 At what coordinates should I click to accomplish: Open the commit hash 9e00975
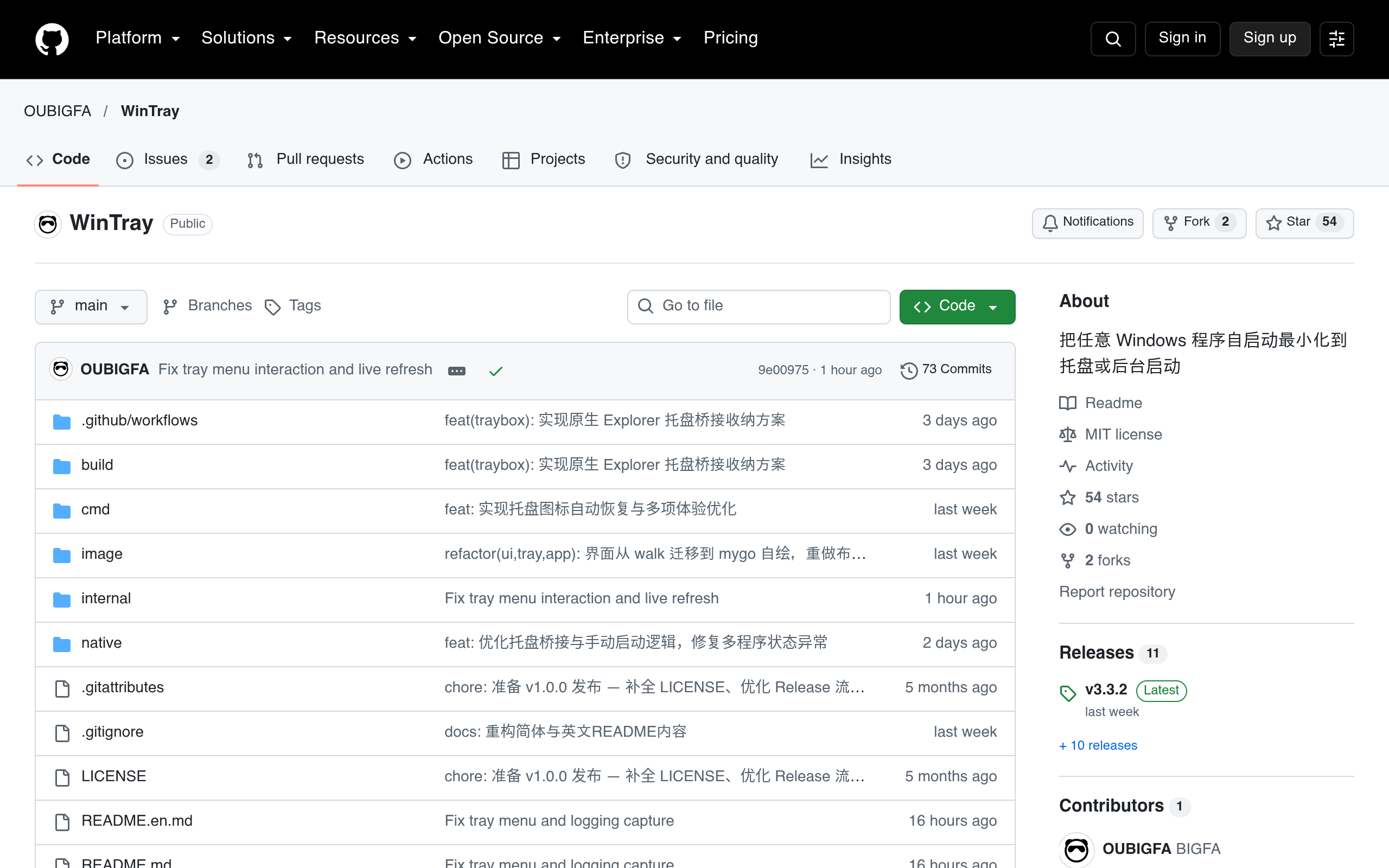[783, 371]
